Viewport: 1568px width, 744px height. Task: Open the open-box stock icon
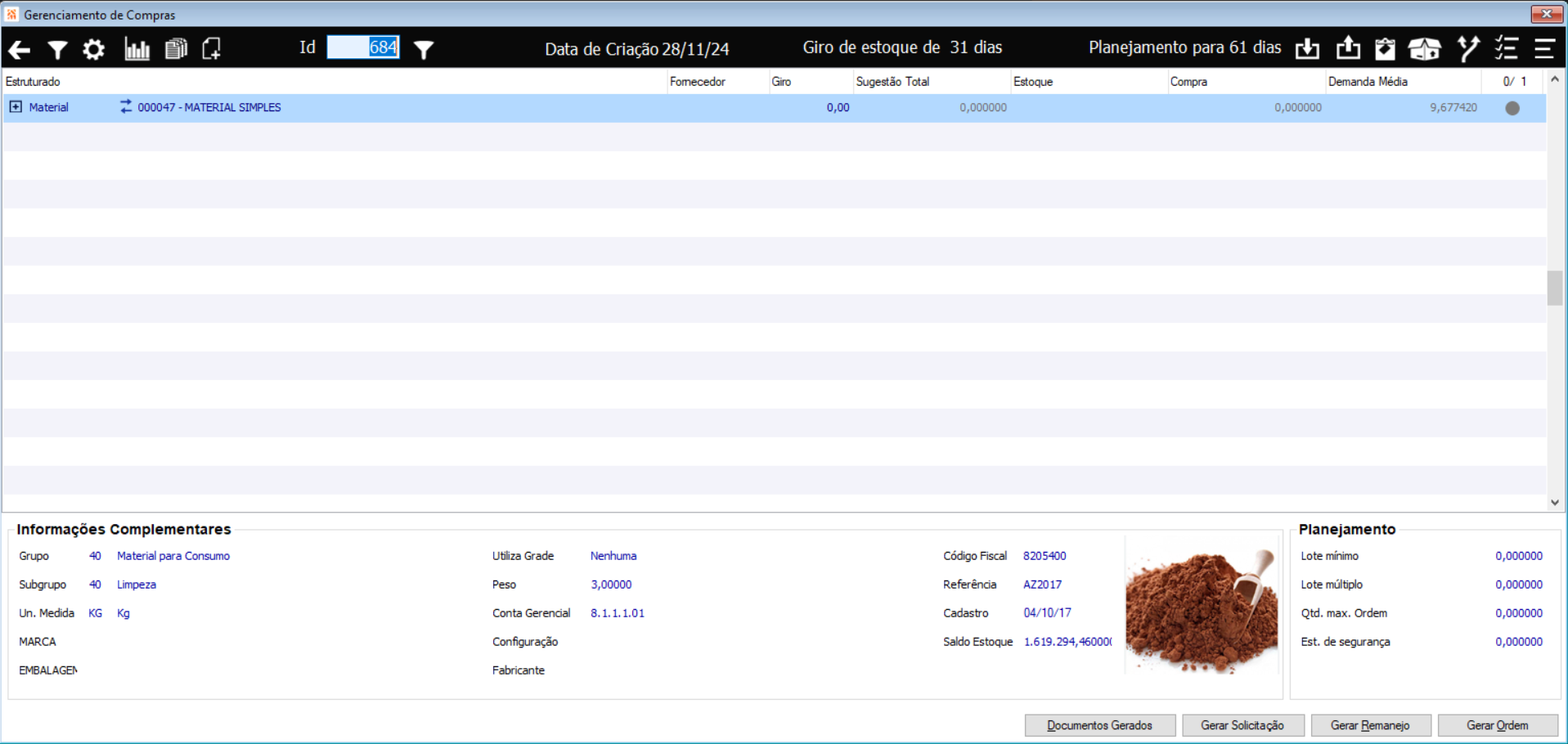(1424, 49)
